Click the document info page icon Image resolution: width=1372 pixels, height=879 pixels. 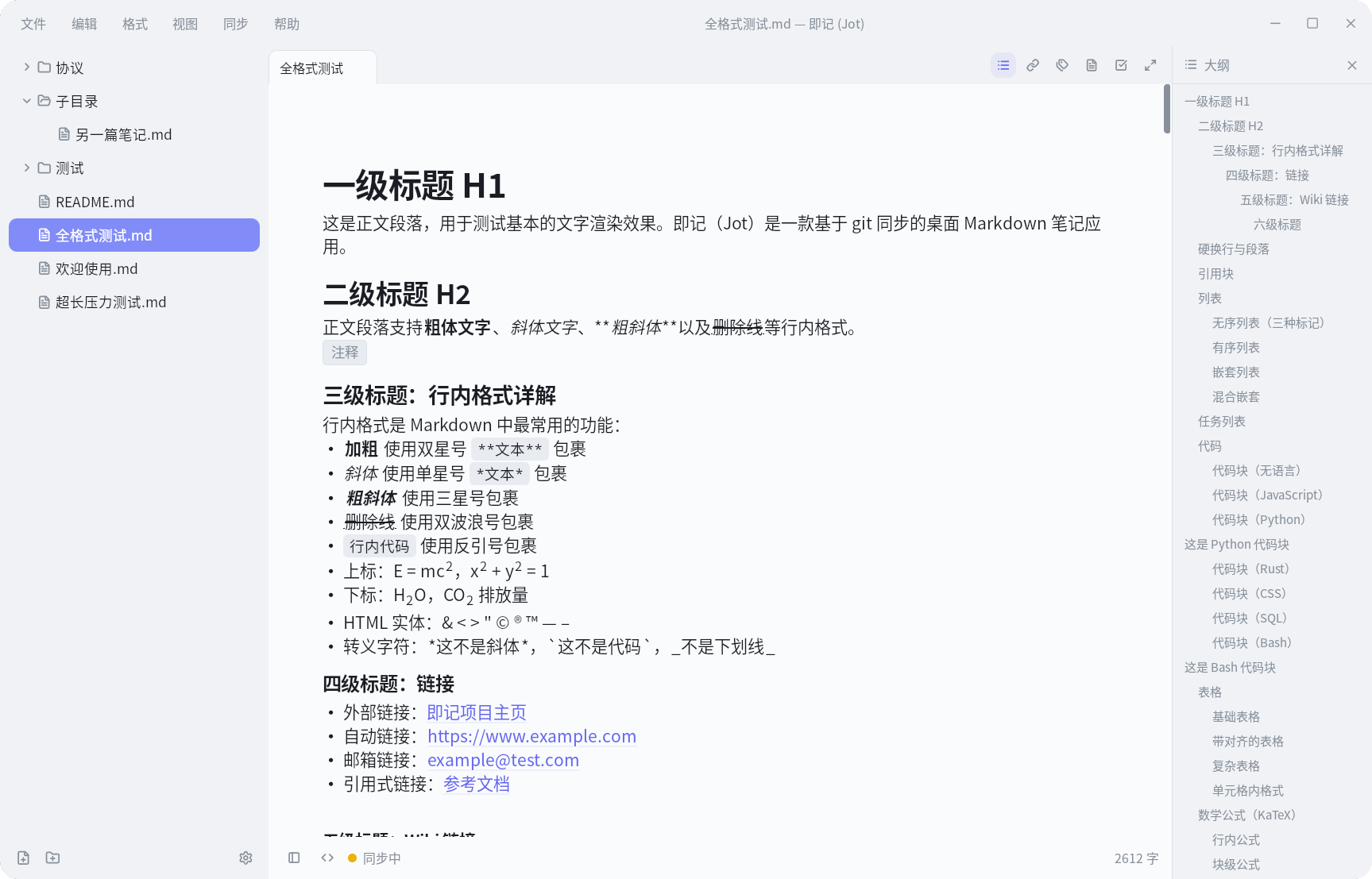[x=1092, y=65]
